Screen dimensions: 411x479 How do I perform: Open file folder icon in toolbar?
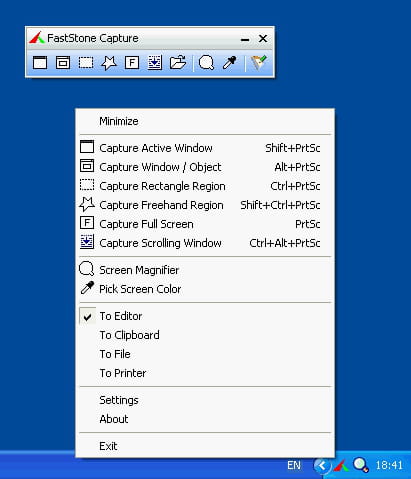tap(178, 63)
